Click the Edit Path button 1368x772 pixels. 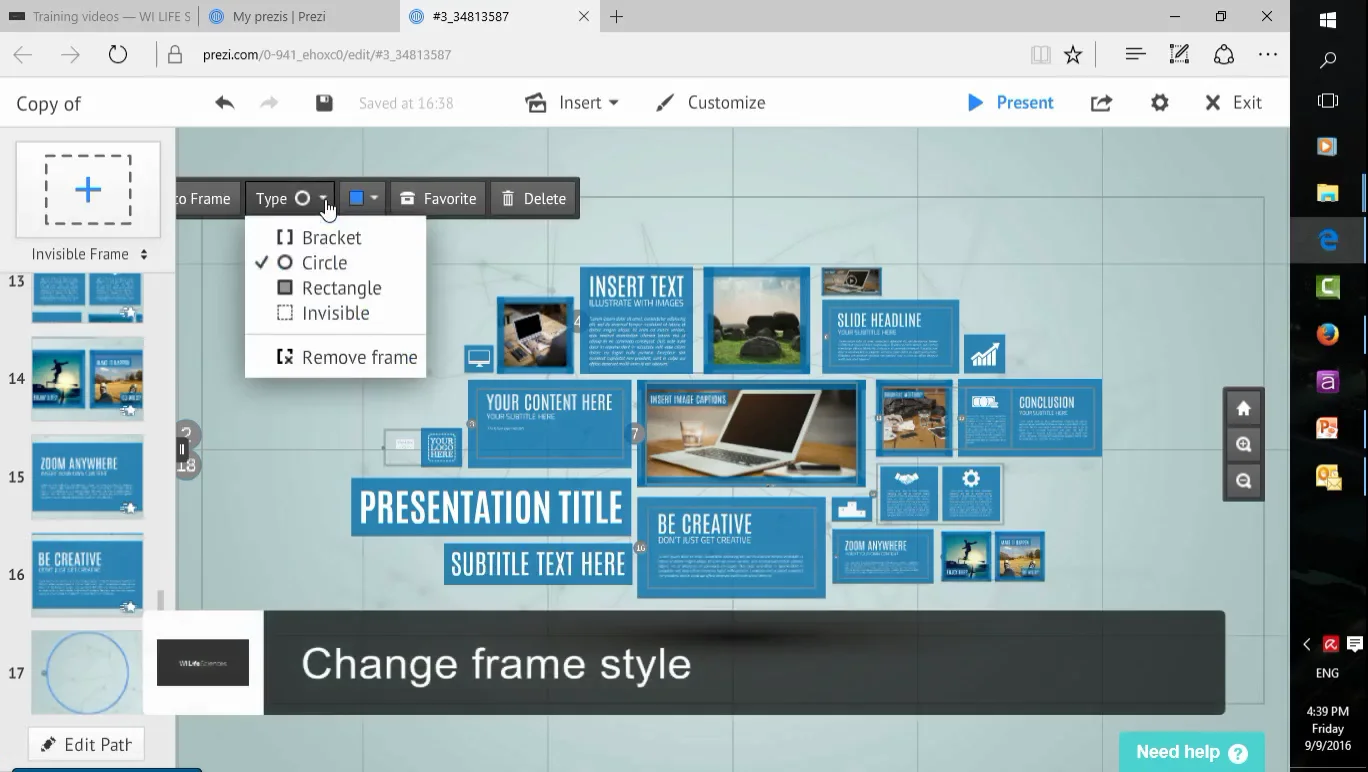(86, 744)
